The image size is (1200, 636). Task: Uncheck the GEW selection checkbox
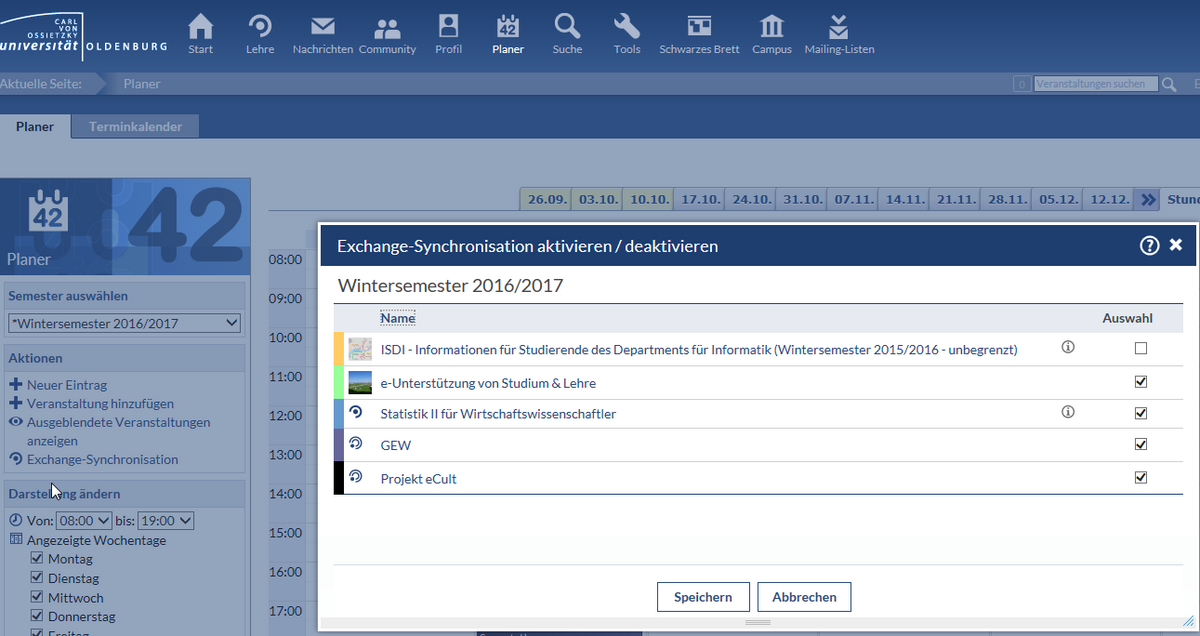(x=1141, y=445)
